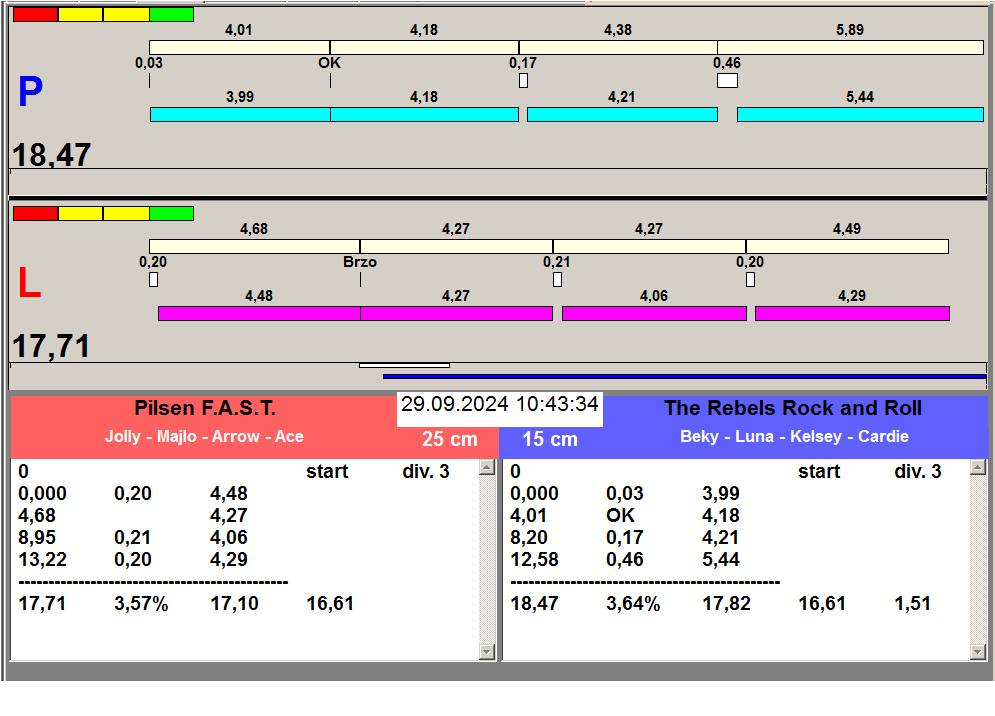Click the small box under 0,21 in lane L

coord(557,279)
